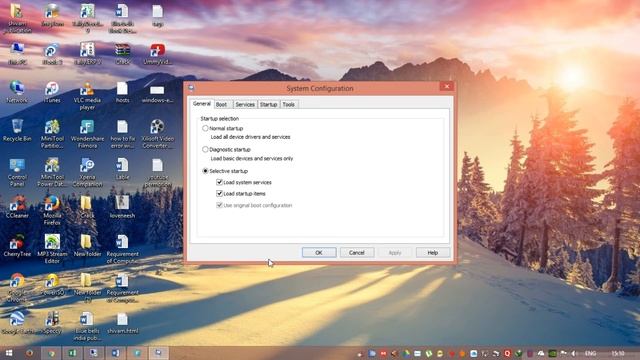Select the hosts file icon
Screen dimensions: 640x360
pyautogui.click(x=122, y=92)
